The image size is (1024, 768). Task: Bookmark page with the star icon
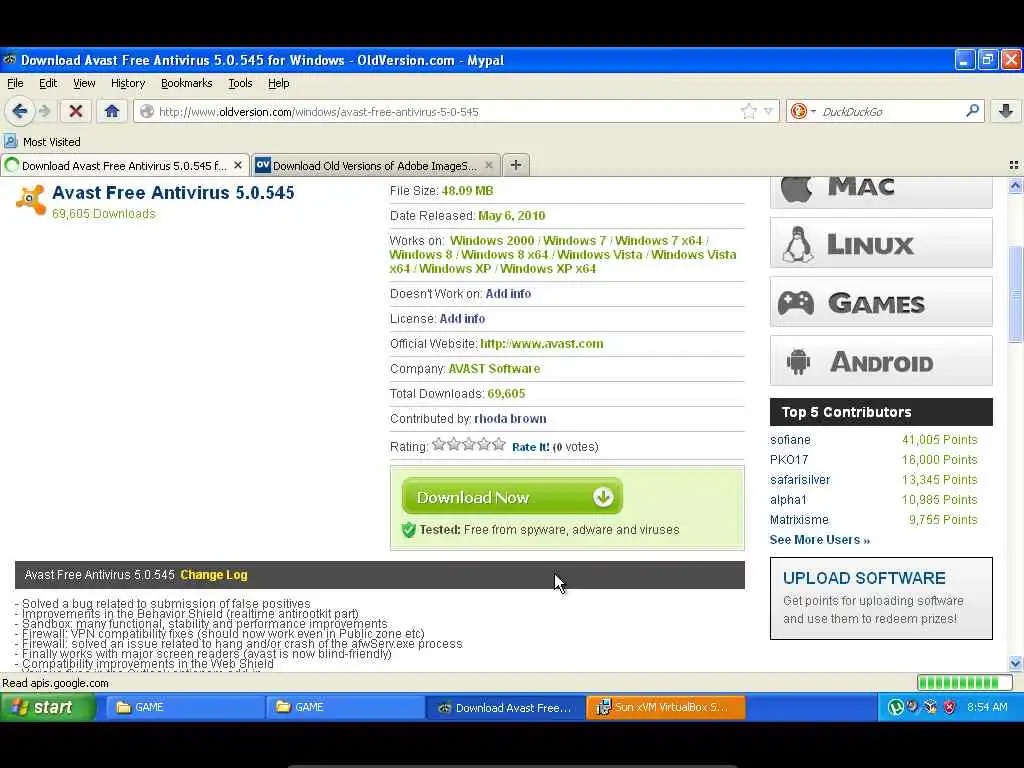coord(748,112)
